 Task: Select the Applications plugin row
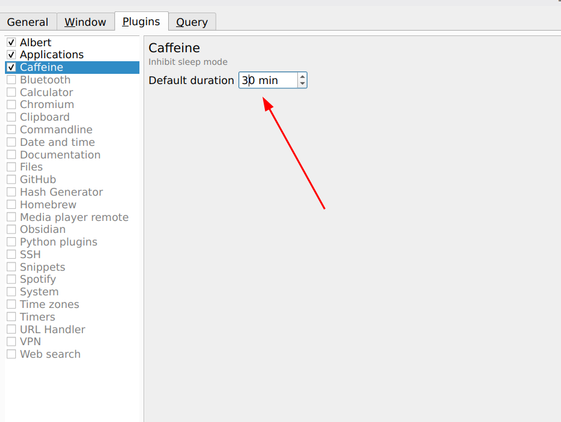point(72,55)
